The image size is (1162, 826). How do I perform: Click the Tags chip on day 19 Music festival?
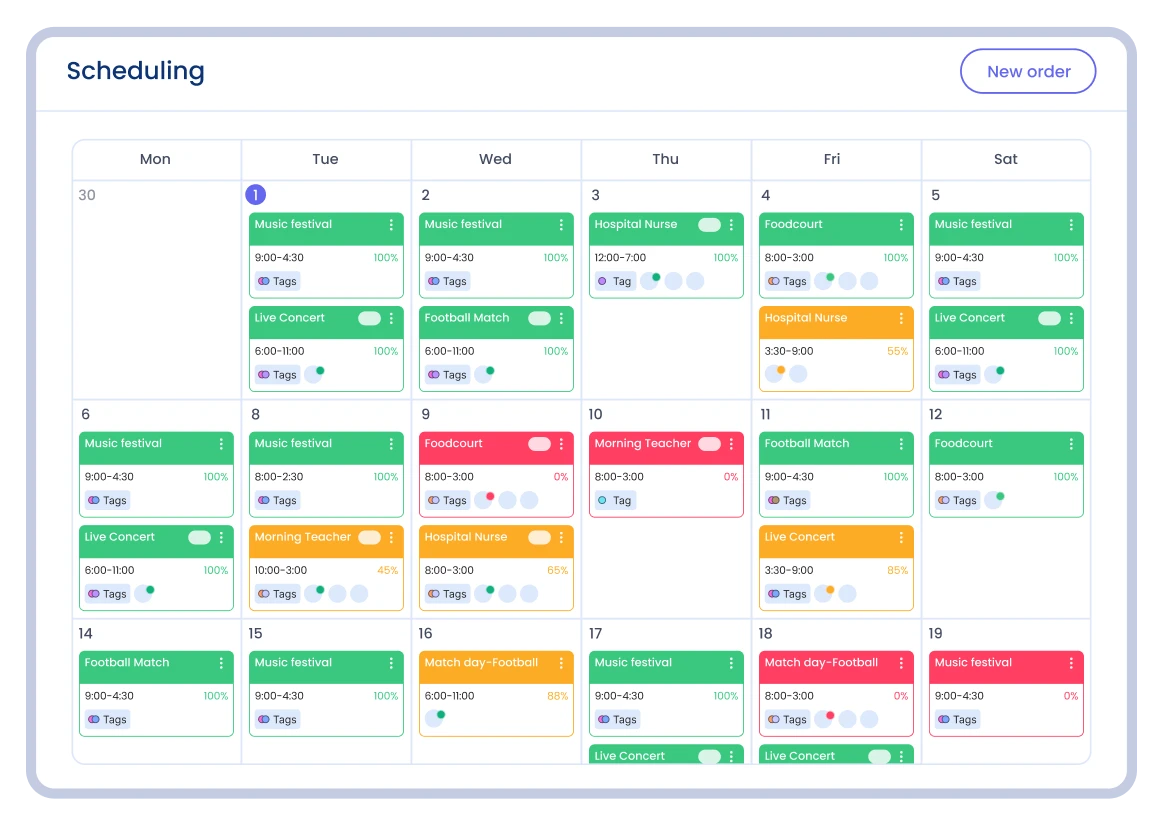point(957,720)
